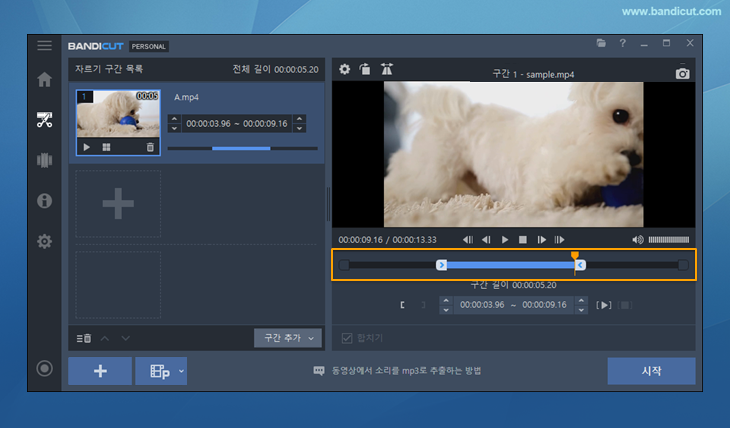Move the segment up with the up arrow

pyautogui.click(x=105, y=338)
